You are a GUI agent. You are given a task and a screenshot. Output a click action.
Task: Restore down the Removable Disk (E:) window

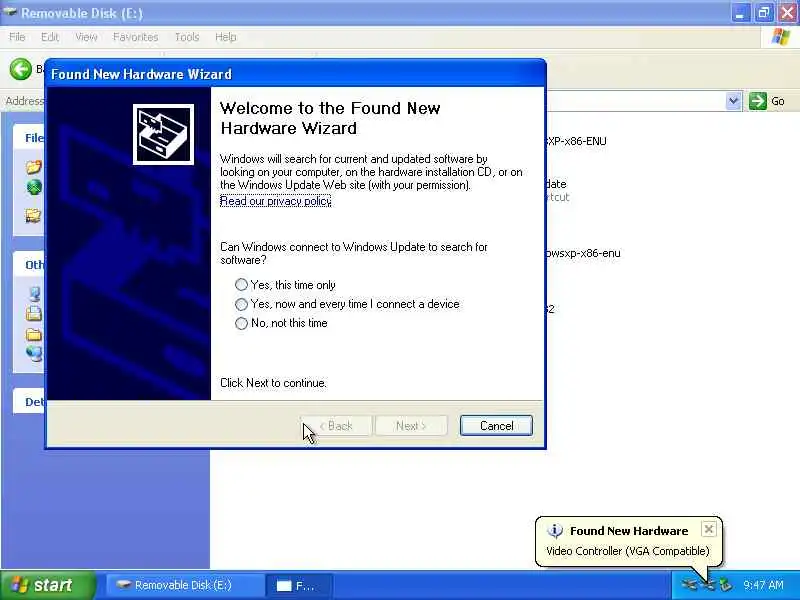point(763,13)
